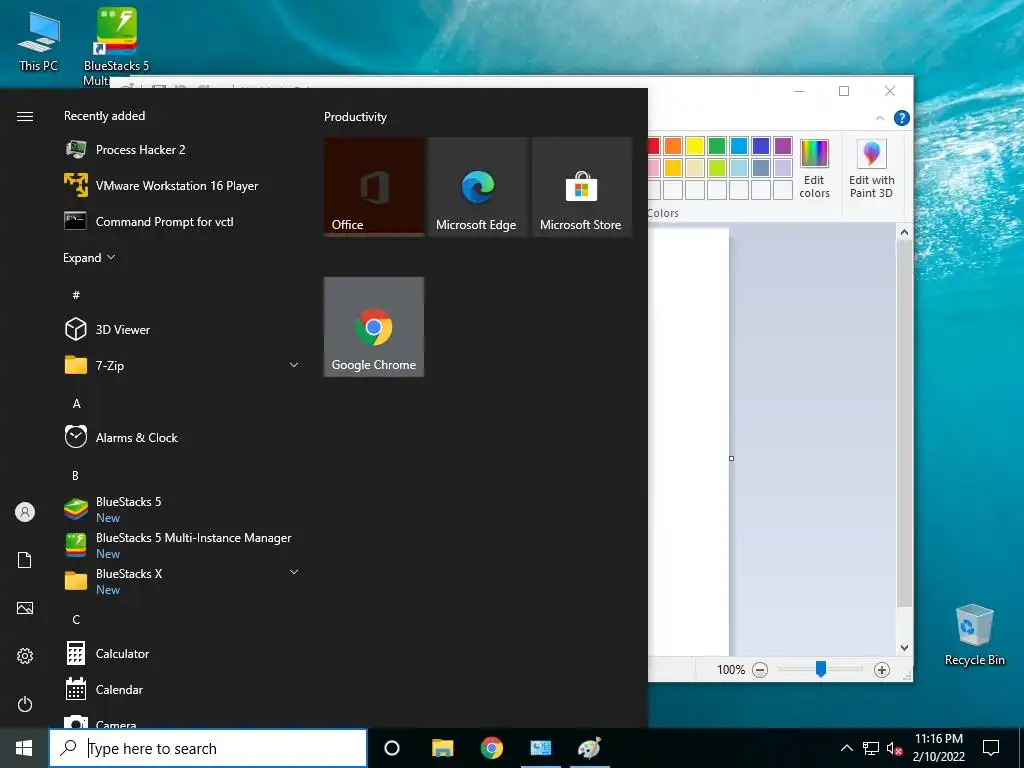This screenshot has width=1024, height=768.
Task: Expand the BlueStacks X folder
Action: pyautogui.click(x=294, y=572)
